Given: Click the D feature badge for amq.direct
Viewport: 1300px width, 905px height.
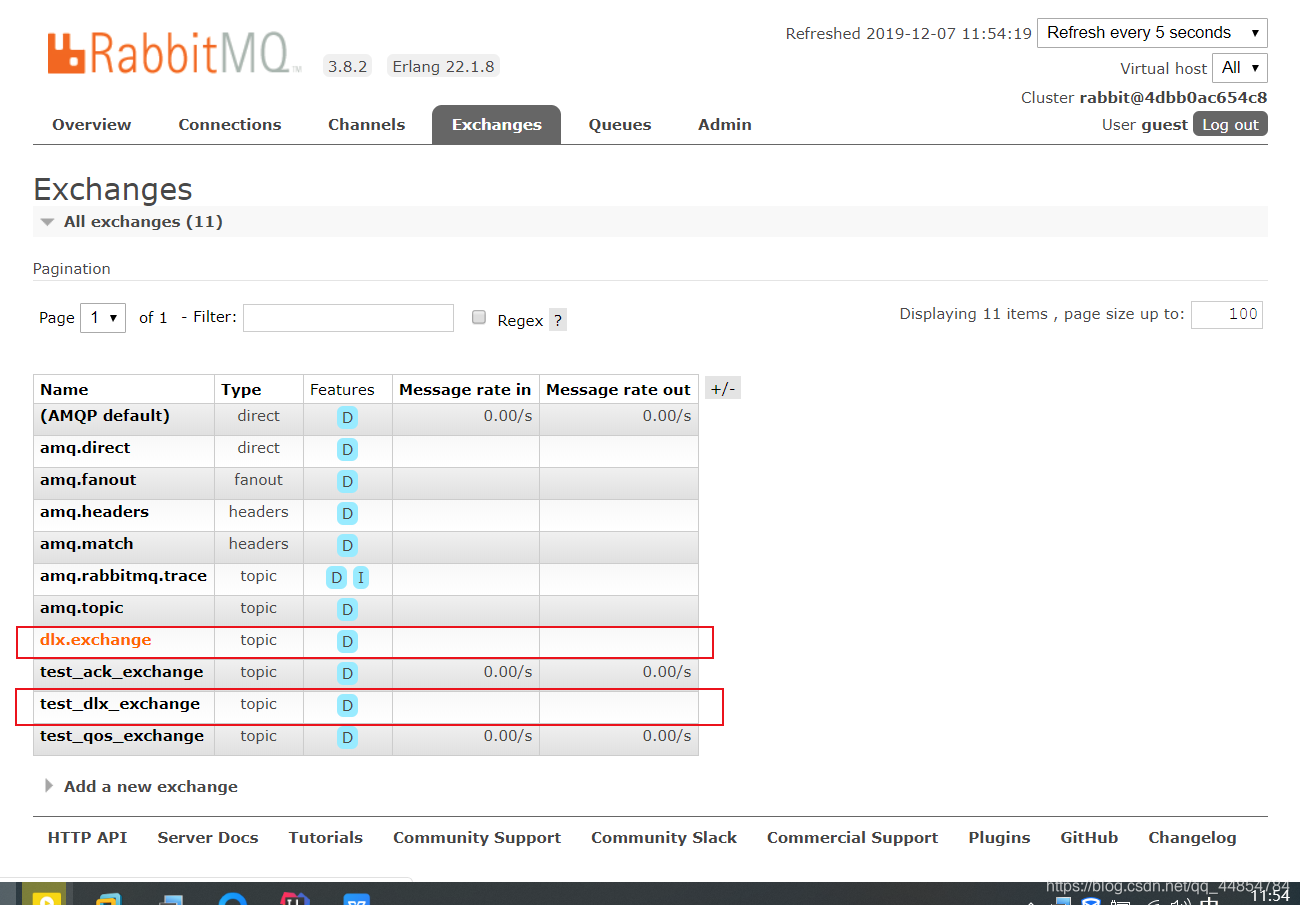Looking at the screenshot, I should click(x=347, y=450).
